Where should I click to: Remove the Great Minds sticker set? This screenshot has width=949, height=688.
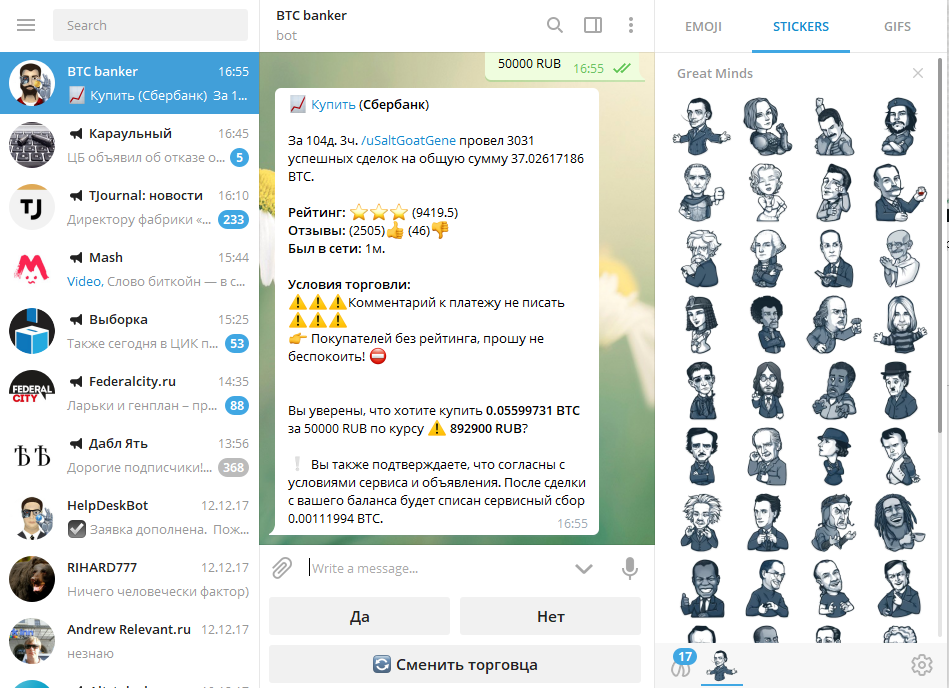(918, 73)
